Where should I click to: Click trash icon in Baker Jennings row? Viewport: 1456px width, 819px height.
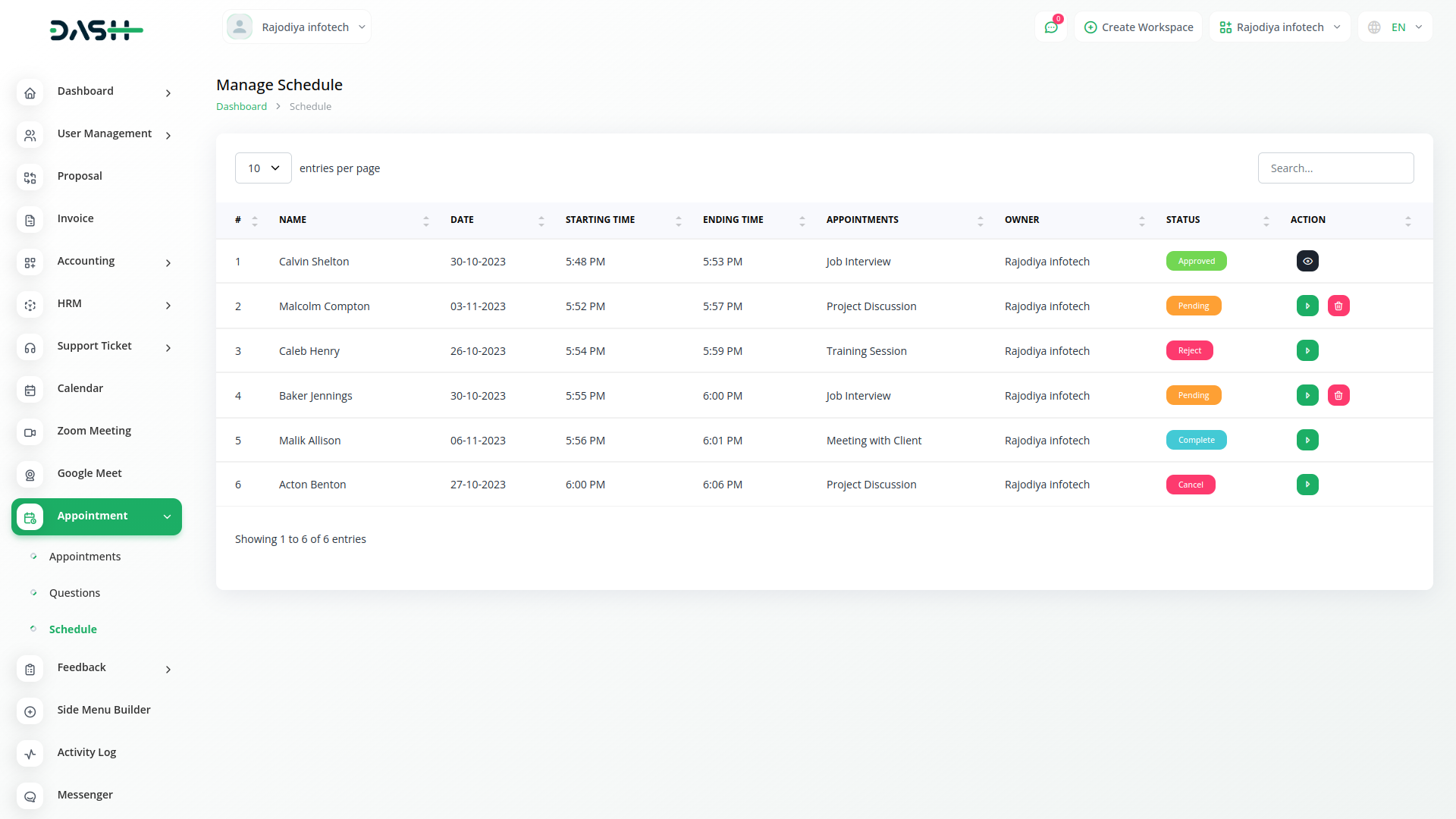click(1338, 395)
